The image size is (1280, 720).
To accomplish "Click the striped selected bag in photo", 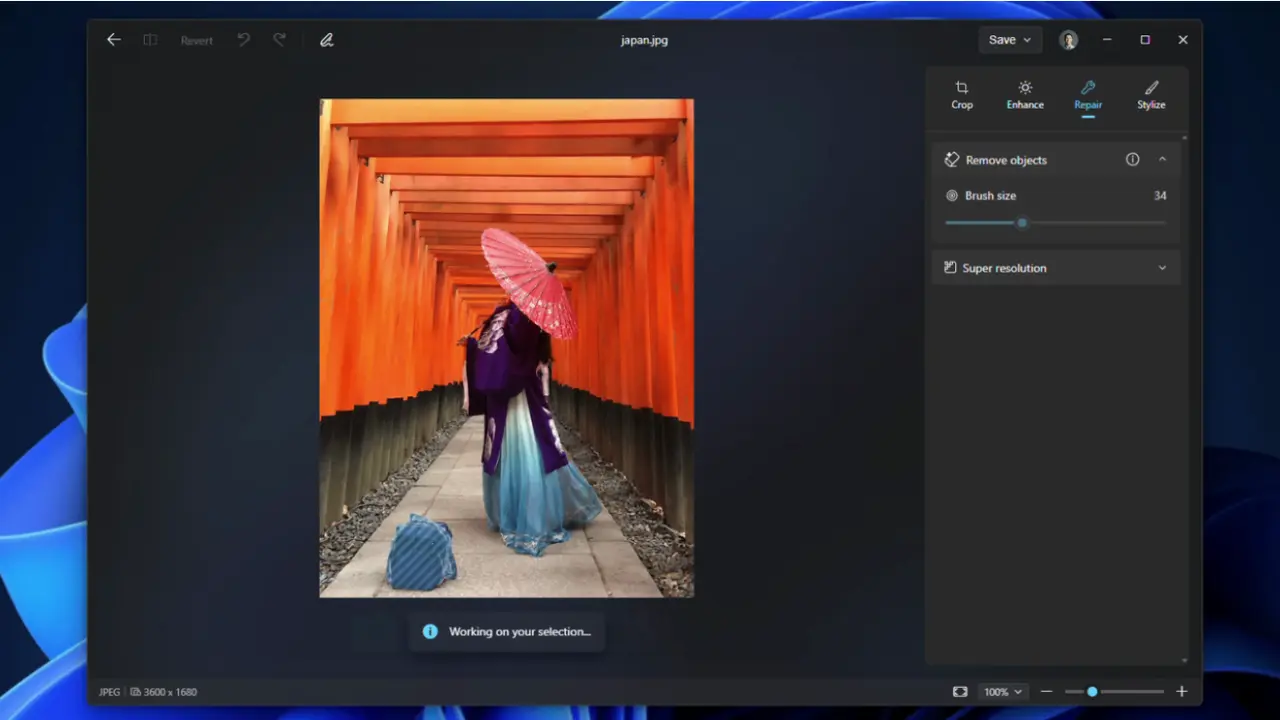I will 421,553.
